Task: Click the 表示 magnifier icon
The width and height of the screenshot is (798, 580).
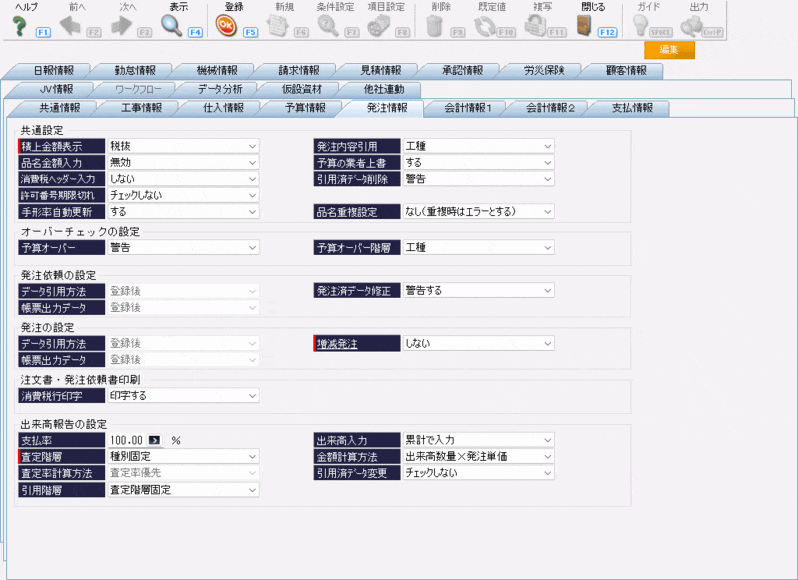Action: coord(172,26)
